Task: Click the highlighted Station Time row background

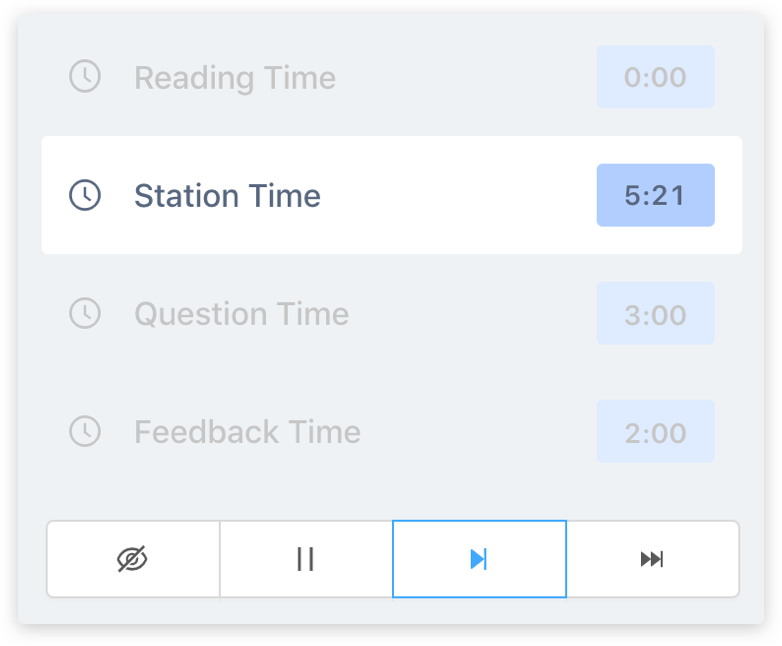Action: [x=460, y=195]
